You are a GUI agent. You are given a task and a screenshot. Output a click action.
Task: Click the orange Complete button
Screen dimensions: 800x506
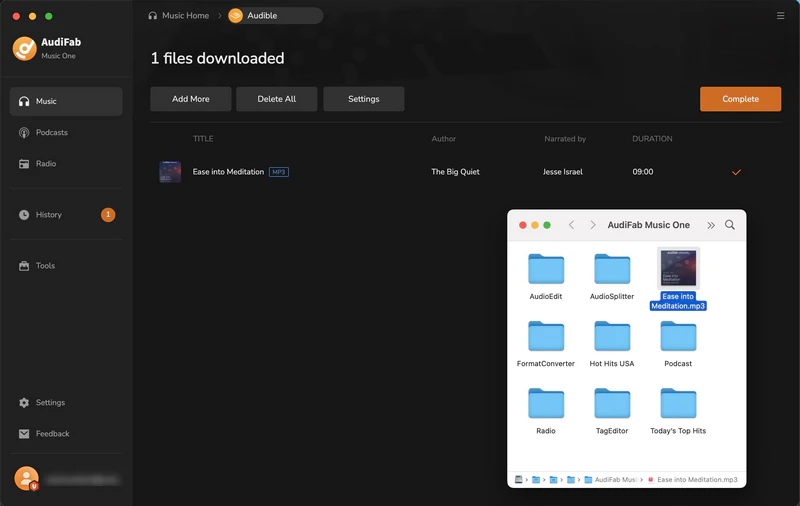[x=740, y=99]
